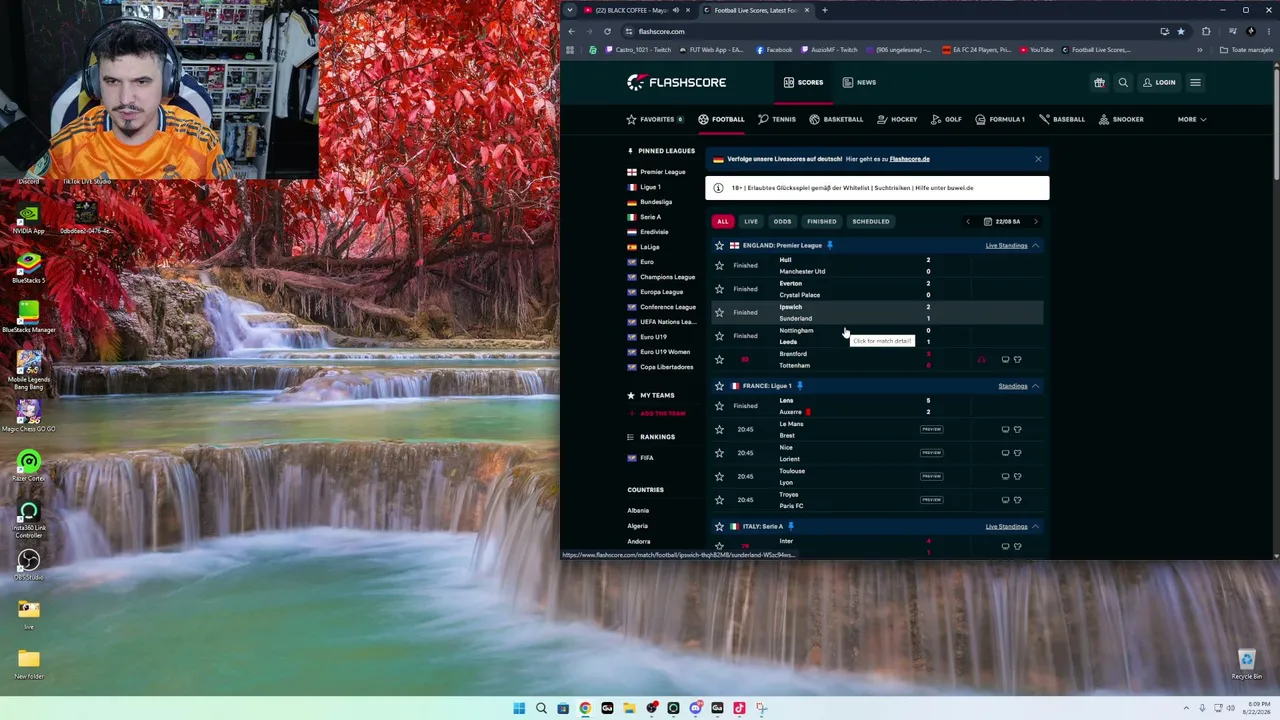The image size is (1280, 720).
Task: Open the gift box icon in Flashscore header
Action: [1099, 82]
